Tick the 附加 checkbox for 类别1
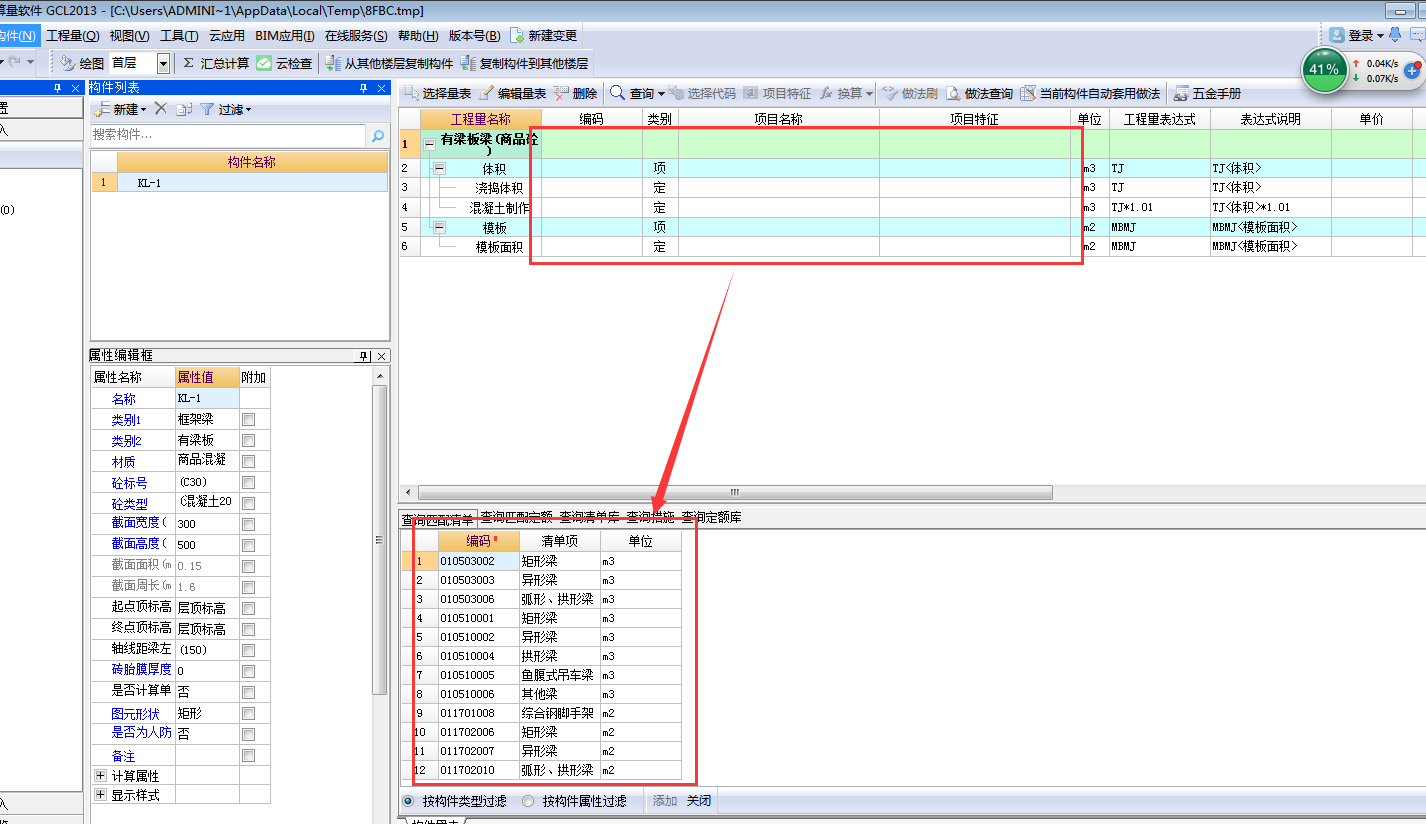The image size is (1426, 824). [248, 420]
